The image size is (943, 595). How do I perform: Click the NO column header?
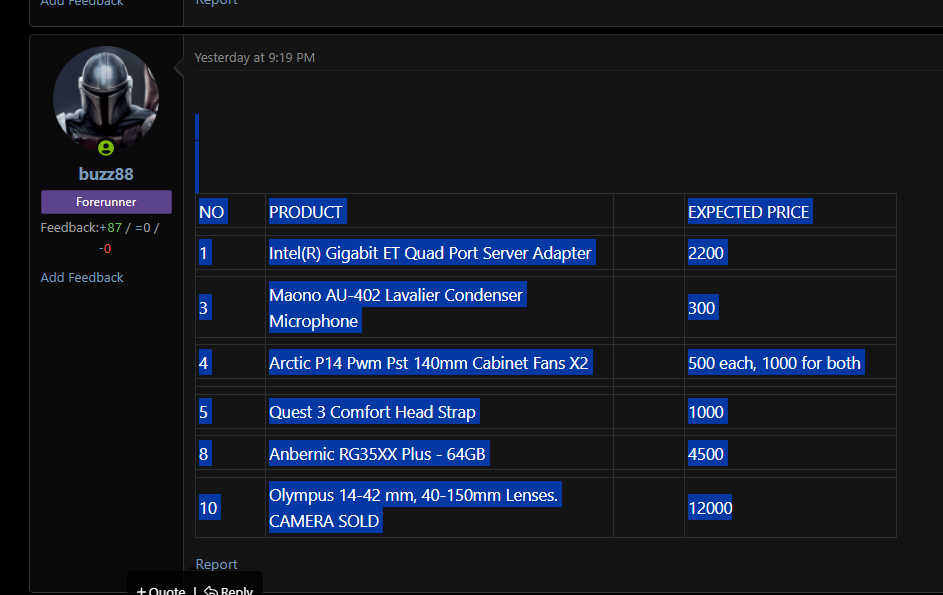(x=212, y=212)
